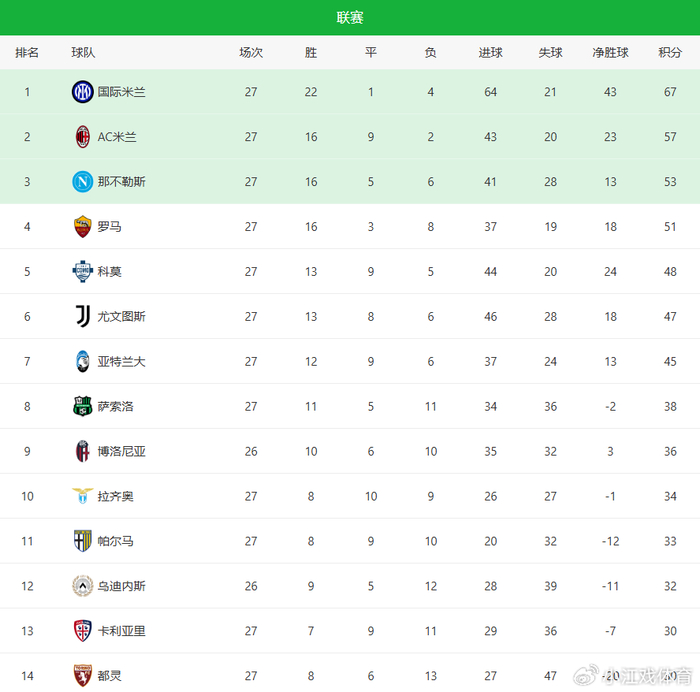Click the 积分 column header

tap(670, 53)
